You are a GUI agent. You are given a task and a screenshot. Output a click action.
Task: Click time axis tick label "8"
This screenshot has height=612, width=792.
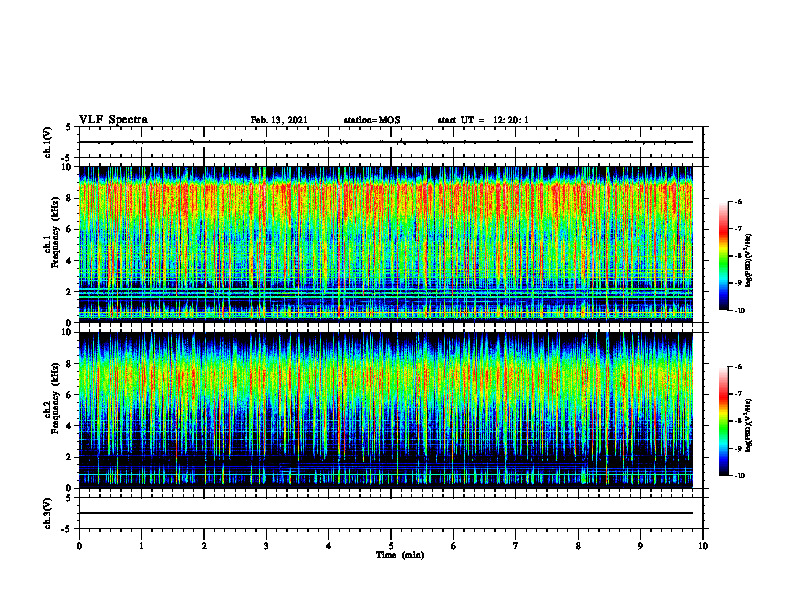[x=578, y=546]
